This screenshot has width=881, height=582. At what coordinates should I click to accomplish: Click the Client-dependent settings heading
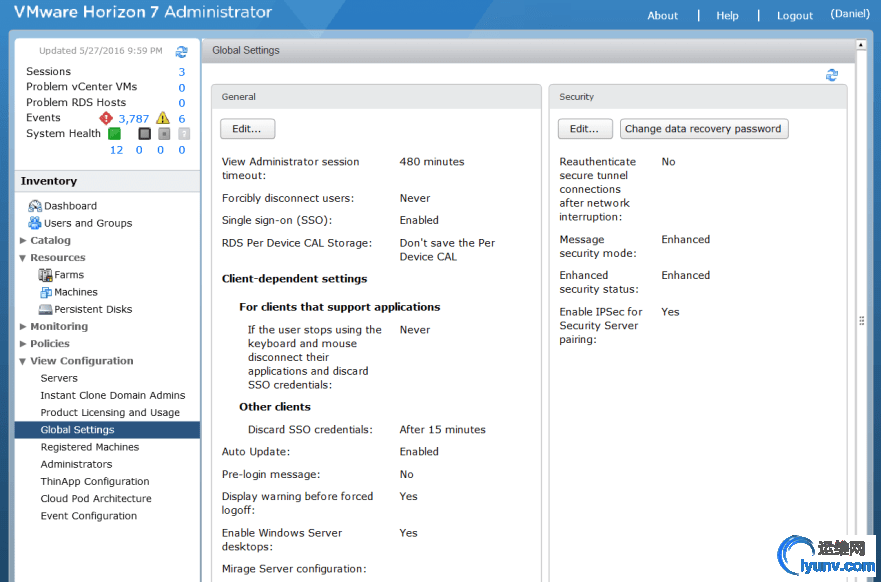[294, 279]
